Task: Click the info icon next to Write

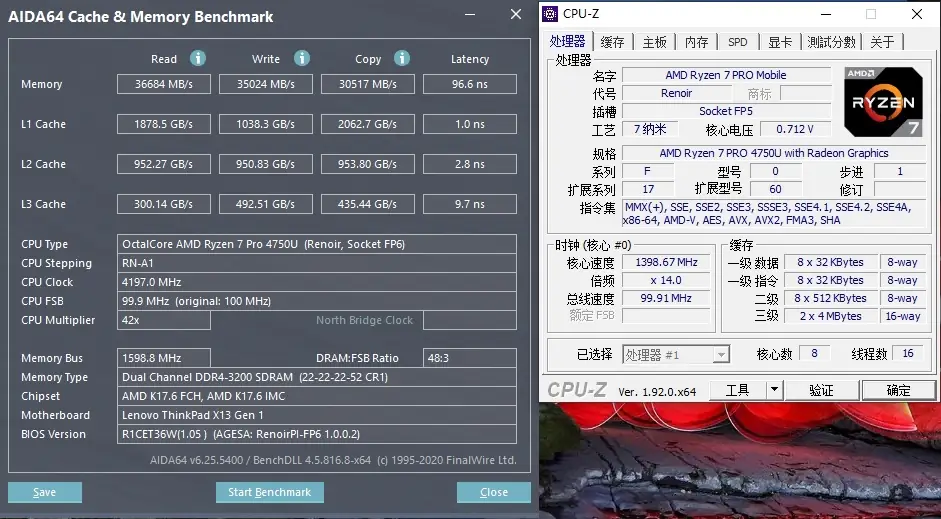Action: click(x=302, y=58)
